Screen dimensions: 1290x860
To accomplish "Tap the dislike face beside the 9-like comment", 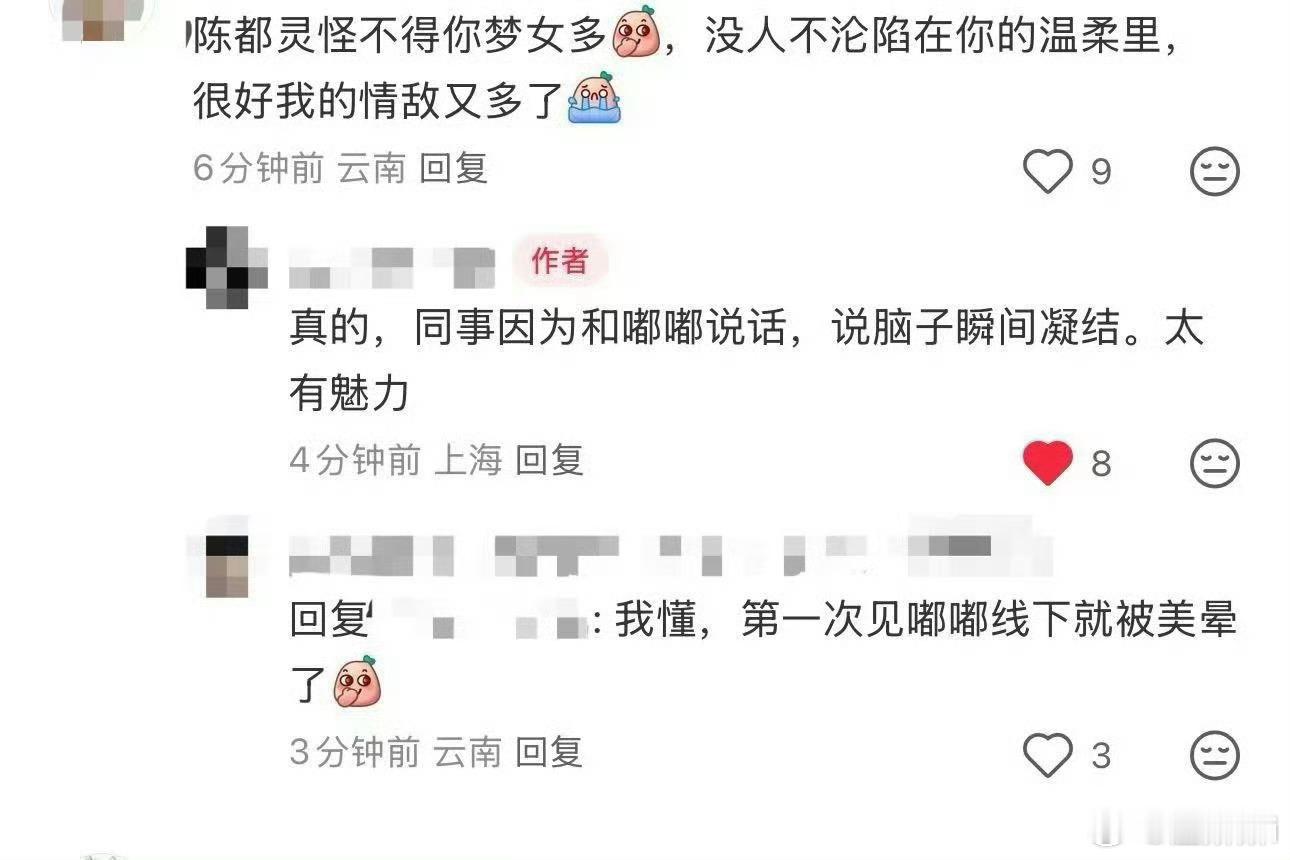I will [x=1215, y=172].
